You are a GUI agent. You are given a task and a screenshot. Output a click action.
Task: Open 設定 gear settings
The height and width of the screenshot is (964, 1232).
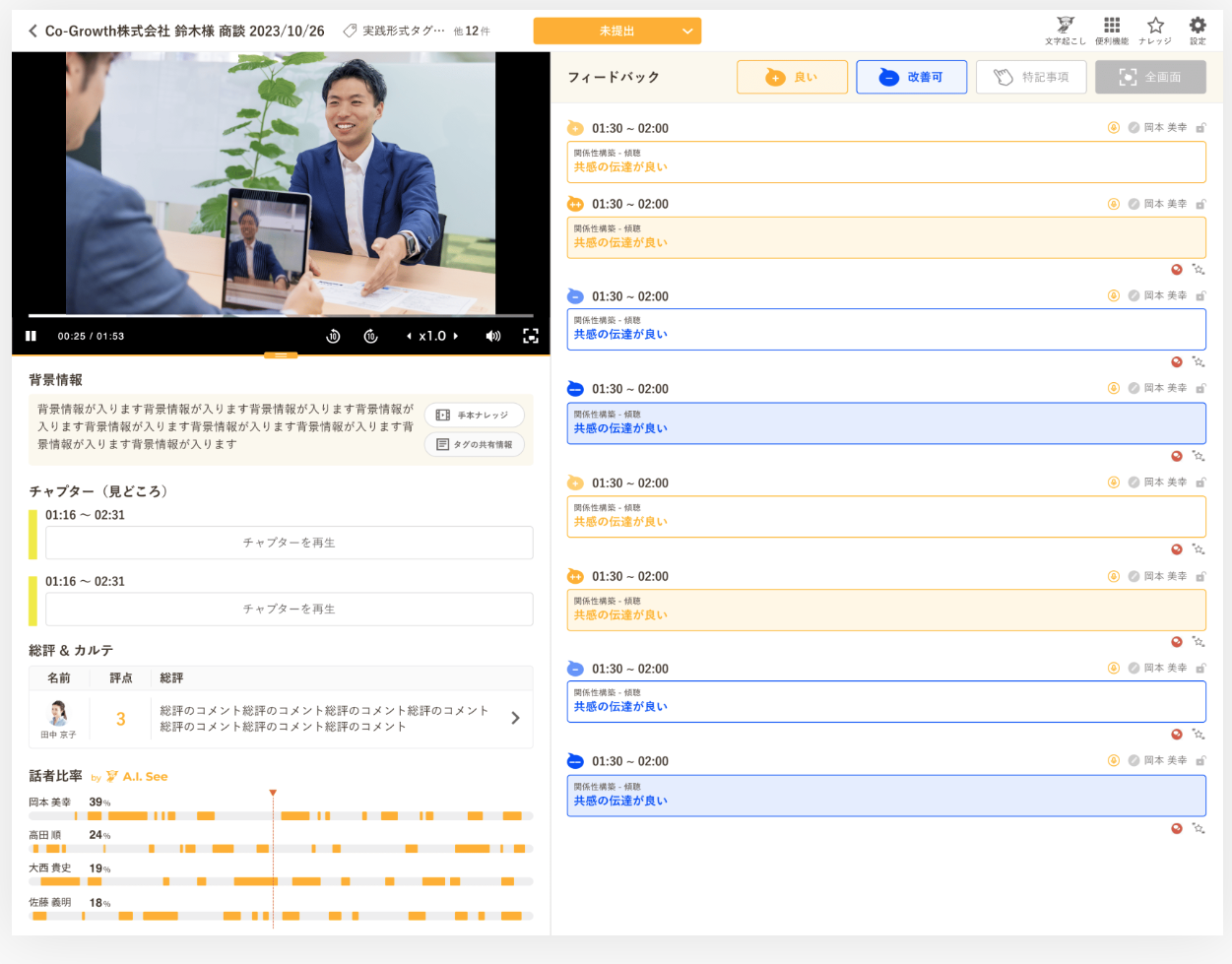click(1198, 27)
